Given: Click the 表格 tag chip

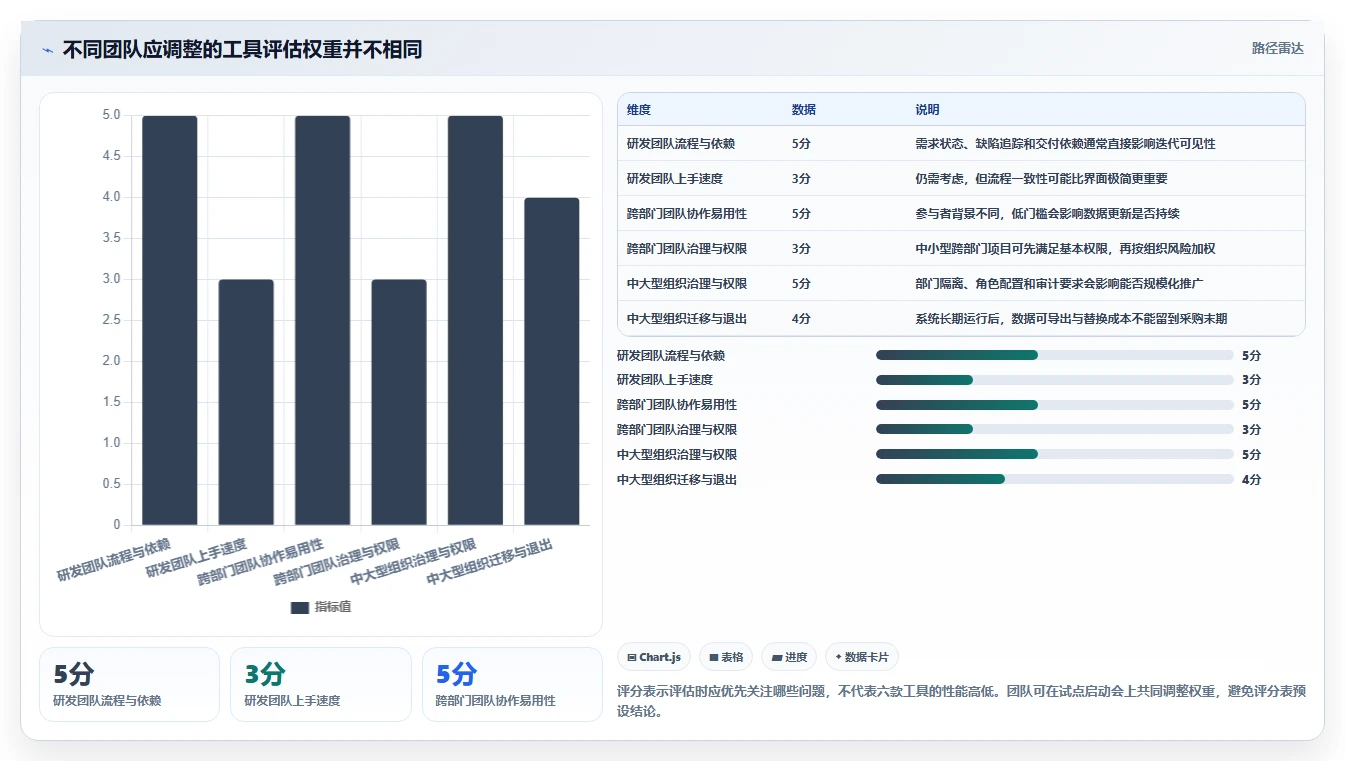Looking at the screenshot, I should coord(727,657).
